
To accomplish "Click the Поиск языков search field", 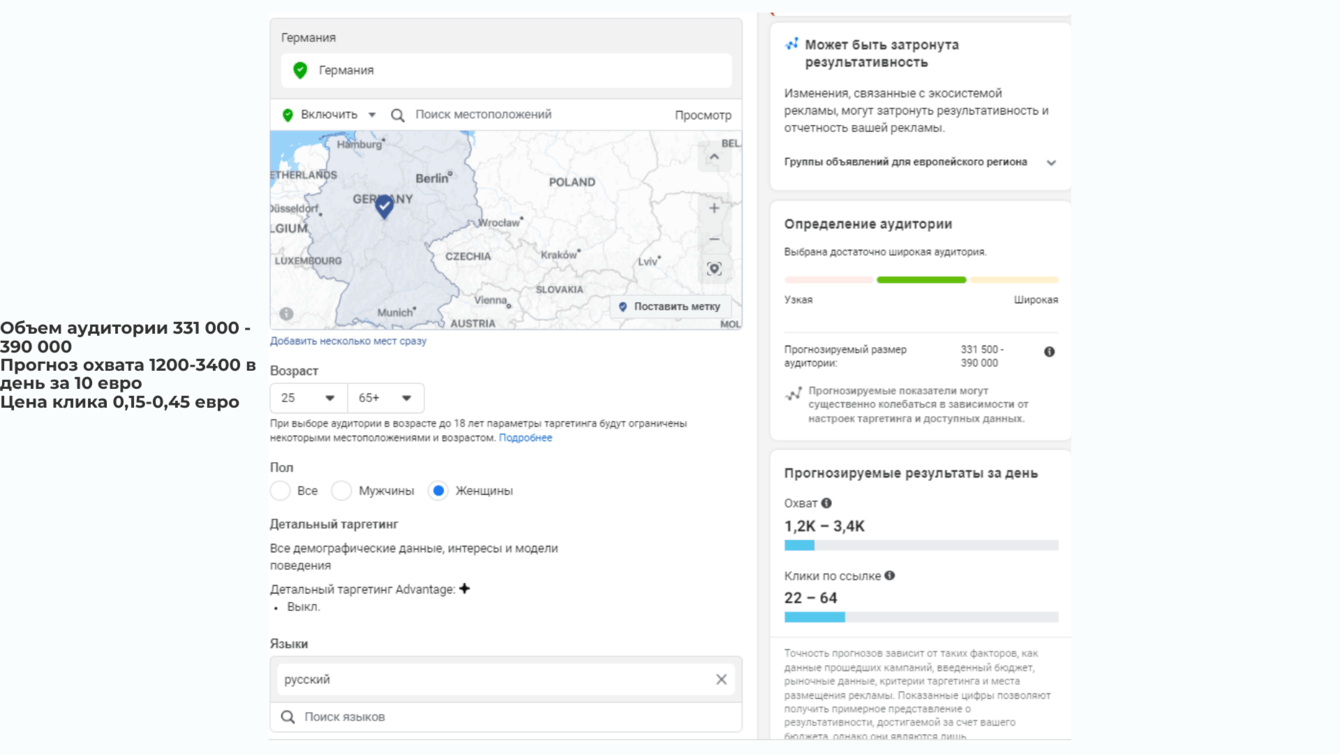I will [x=505, y=717].
